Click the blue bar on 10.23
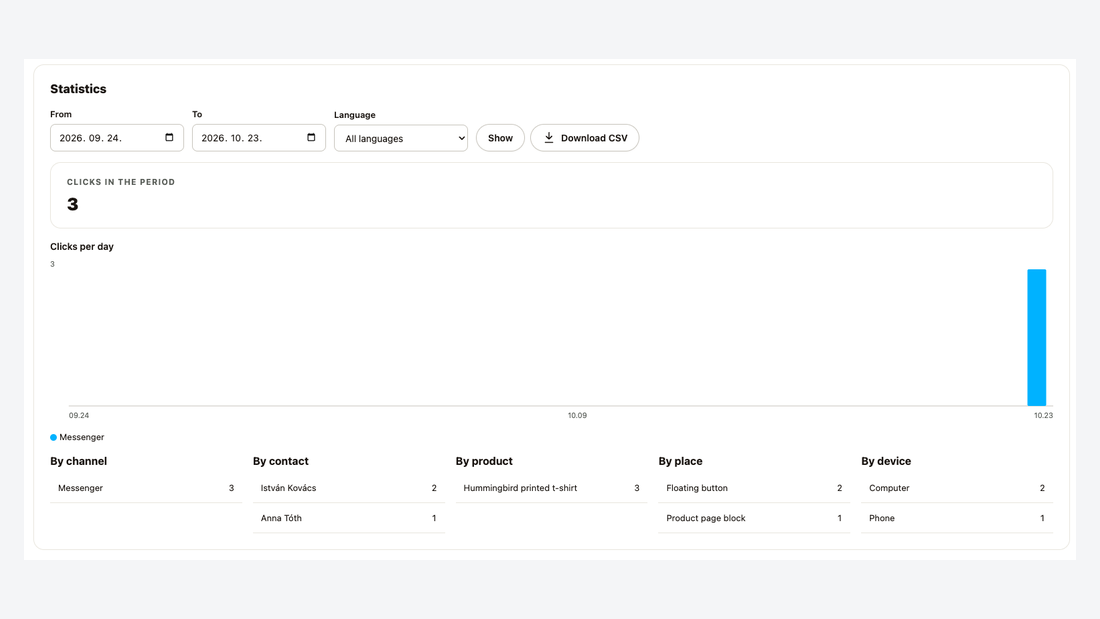 [x=1037, y=338]
